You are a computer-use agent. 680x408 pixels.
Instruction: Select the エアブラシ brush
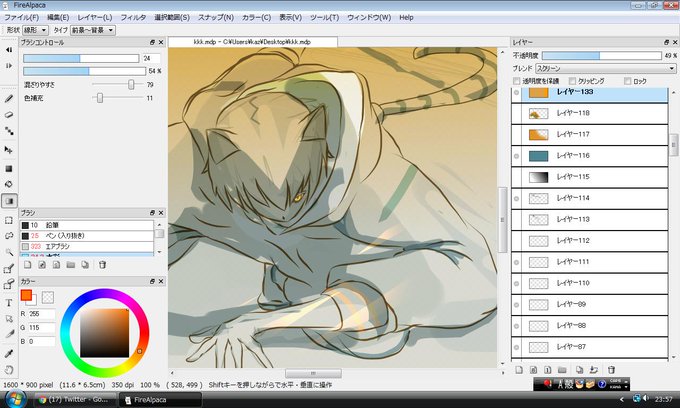point(87,246)
